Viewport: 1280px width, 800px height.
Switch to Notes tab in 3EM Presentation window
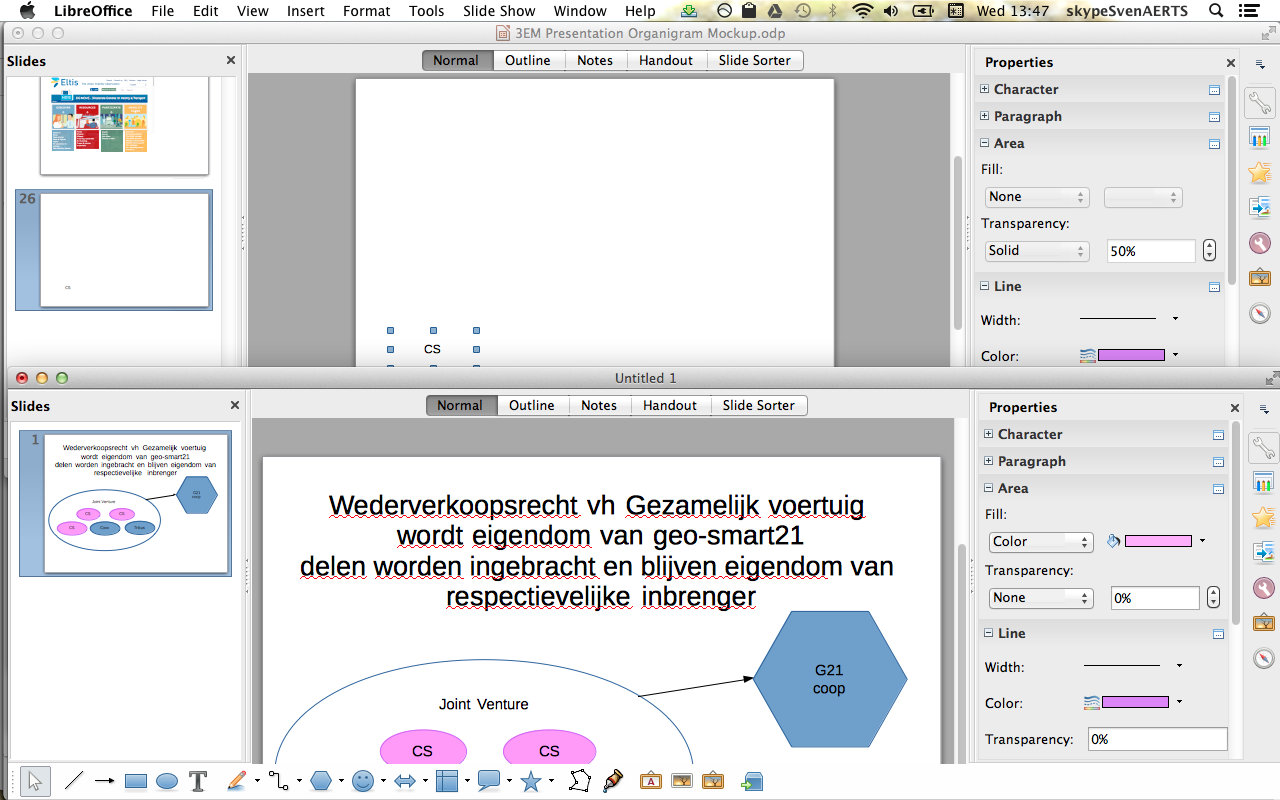pyautogui.click(x=595, y=60)
